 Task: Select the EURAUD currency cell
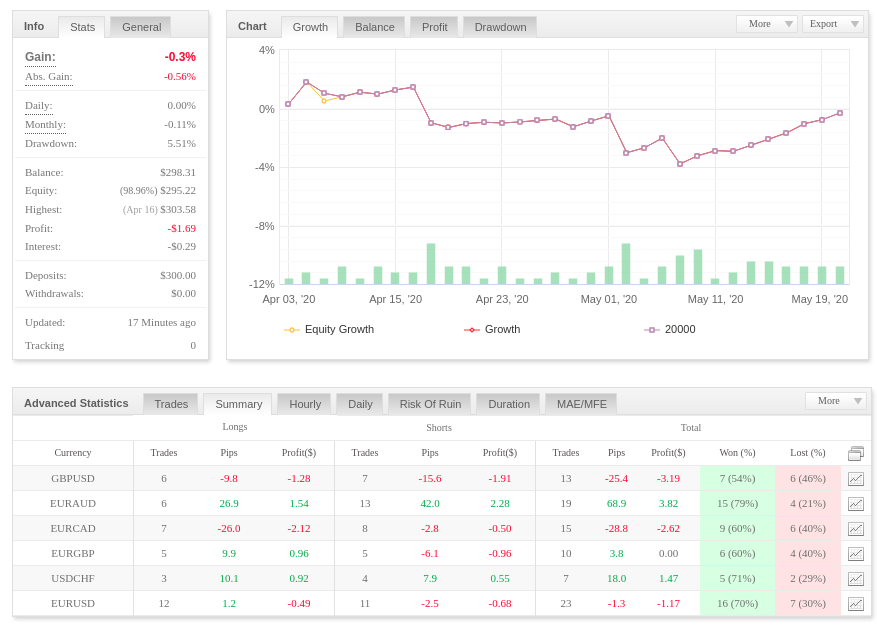[x=73, y=504]
